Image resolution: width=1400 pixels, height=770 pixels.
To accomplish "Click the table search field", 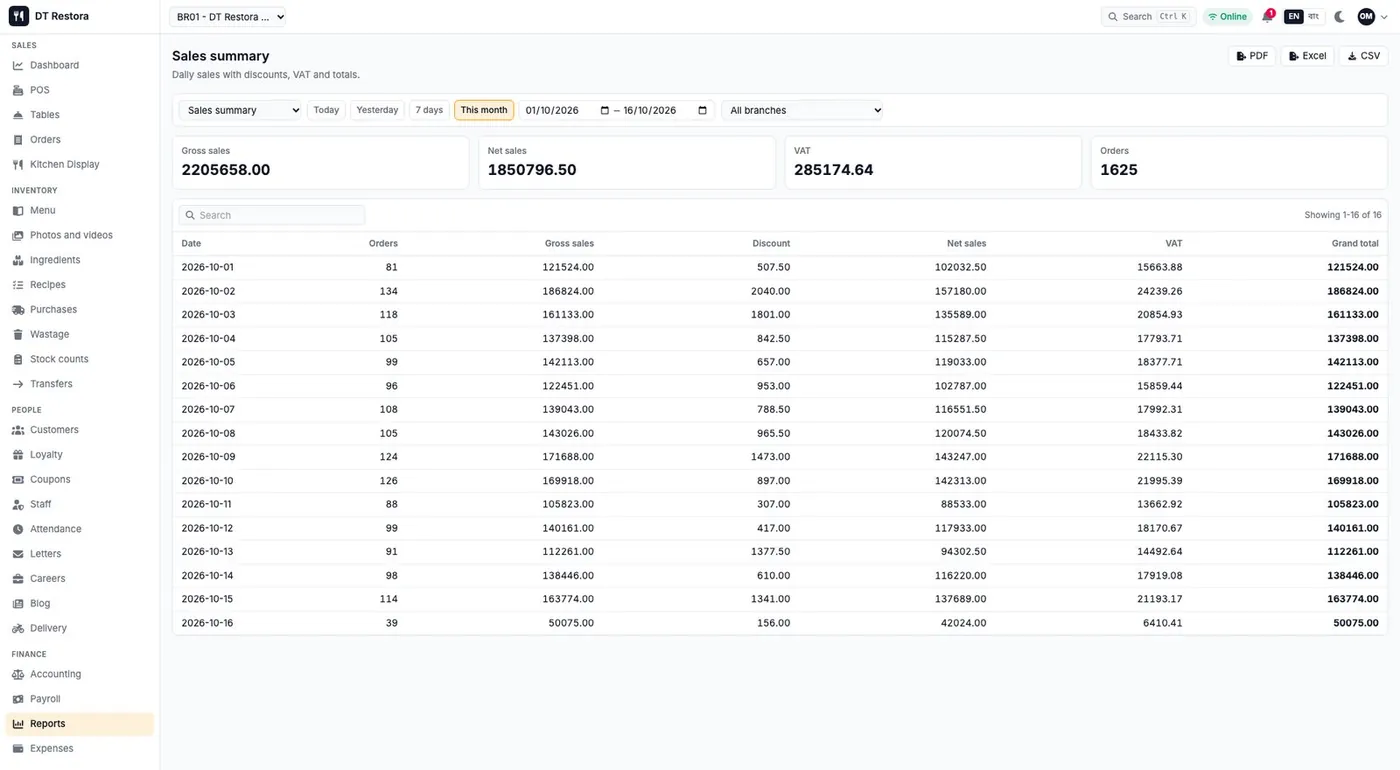I will 272,215.
